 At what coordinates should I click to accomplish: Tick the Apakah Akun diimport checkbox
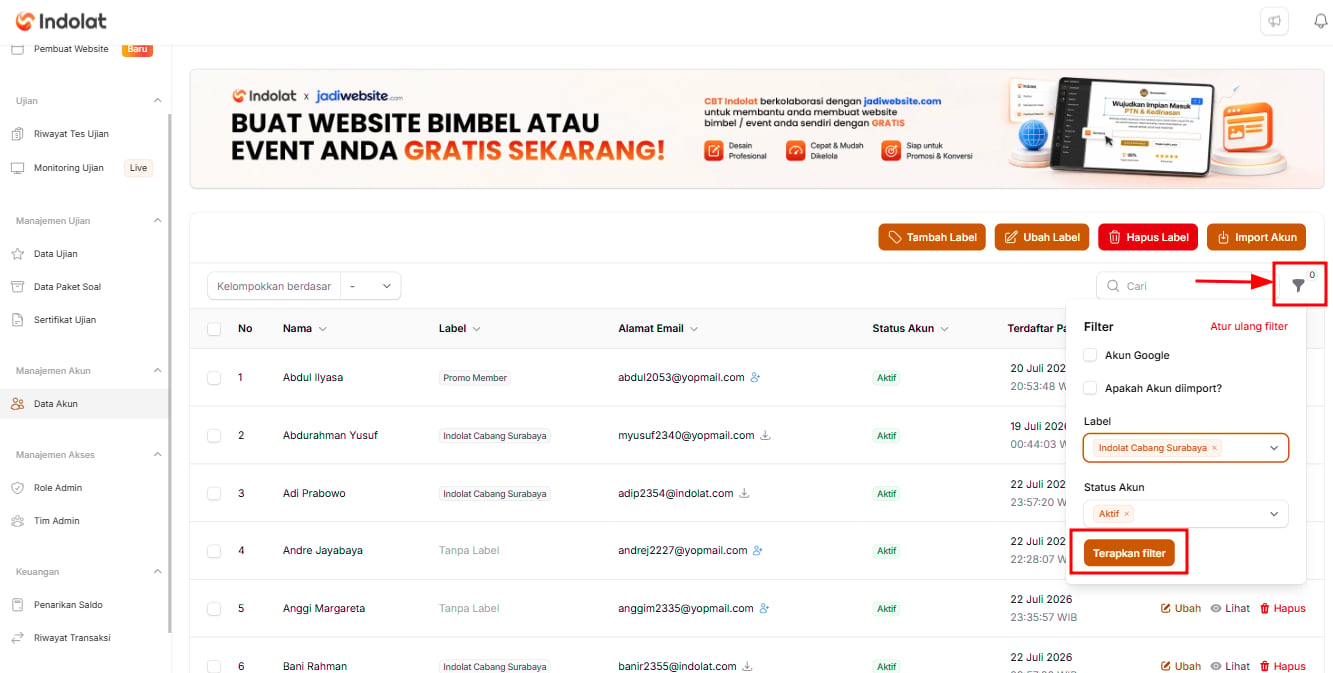point(1090,388)
